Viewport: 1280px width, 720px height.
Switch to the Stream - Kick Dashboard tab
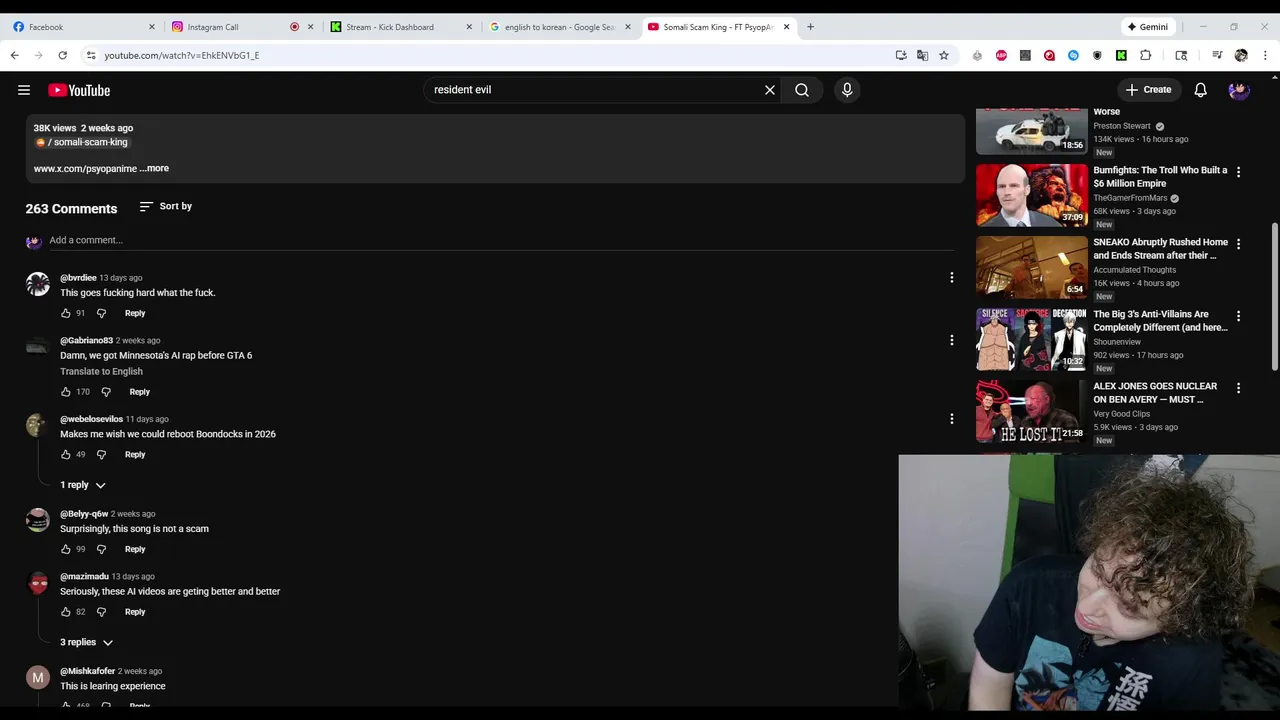(400, 27)
